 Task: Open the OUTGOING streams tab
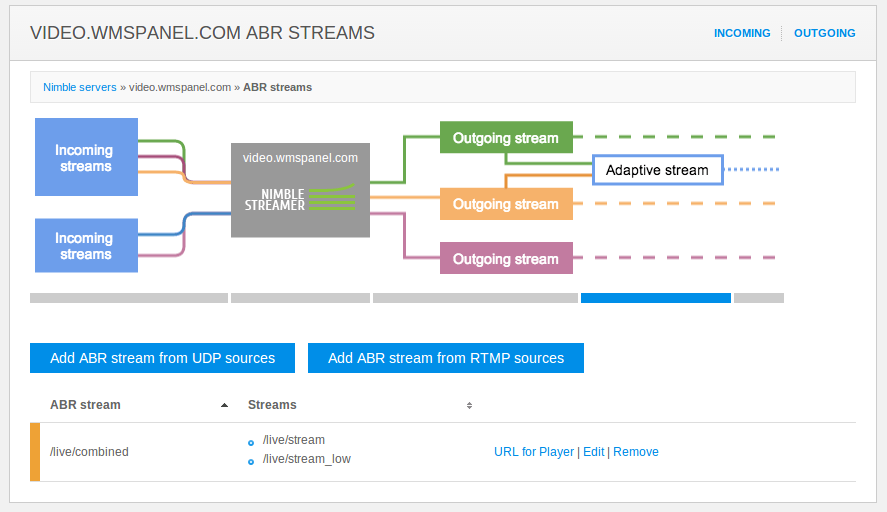click(824, 33)
